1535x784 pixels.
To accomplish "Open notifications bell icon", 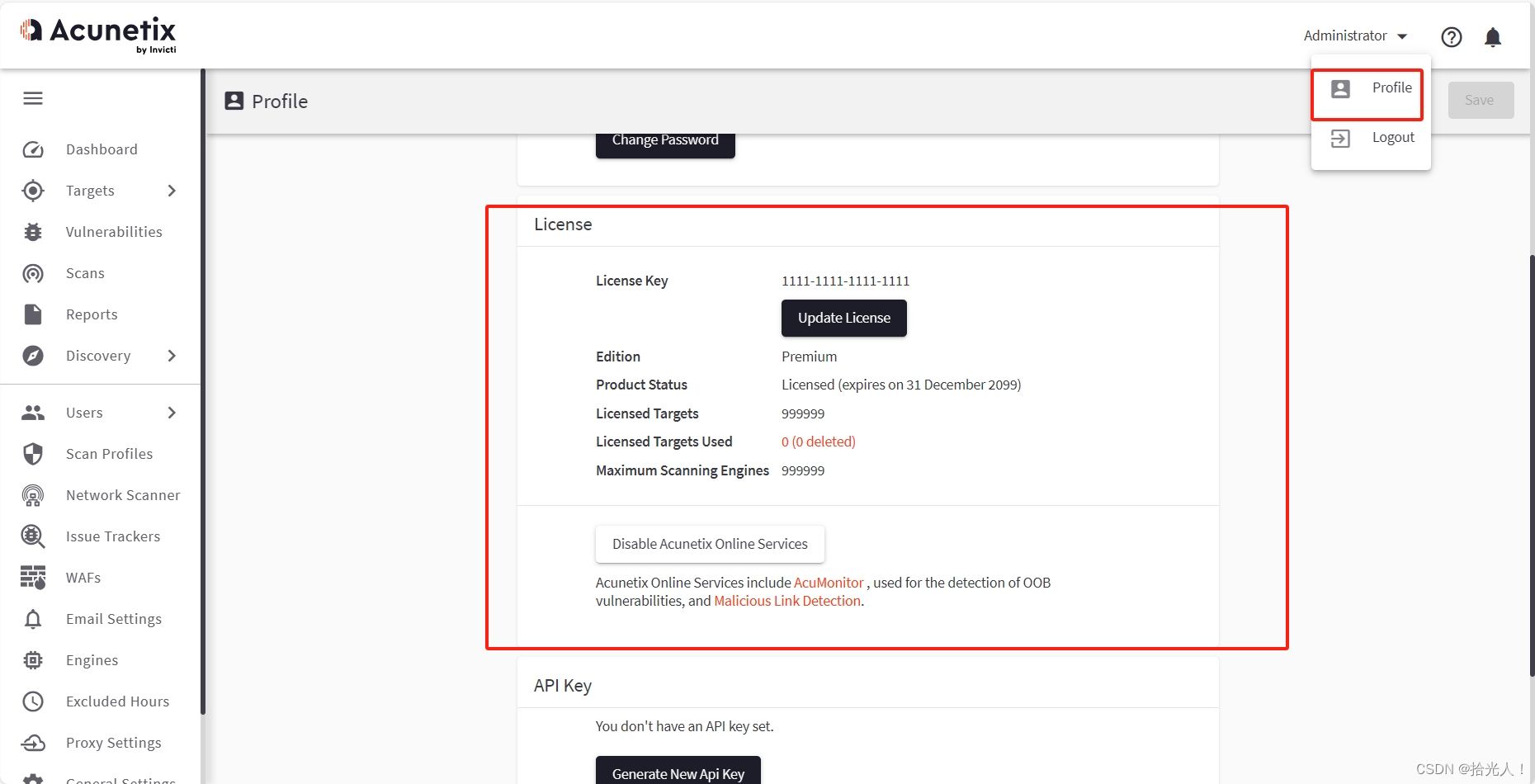I will click(1493, 37).
